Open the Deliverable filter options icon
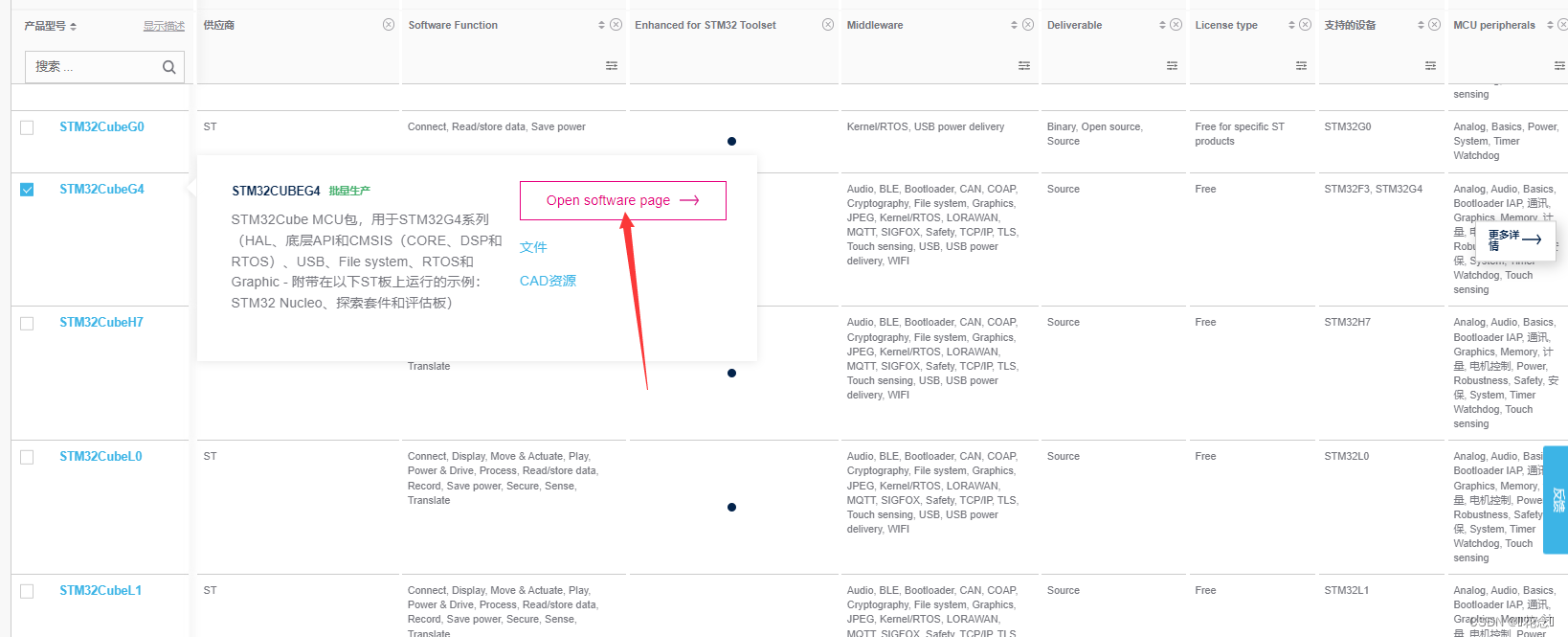The height and width of the screenshot is (637, 1568). coord(1172,65)
